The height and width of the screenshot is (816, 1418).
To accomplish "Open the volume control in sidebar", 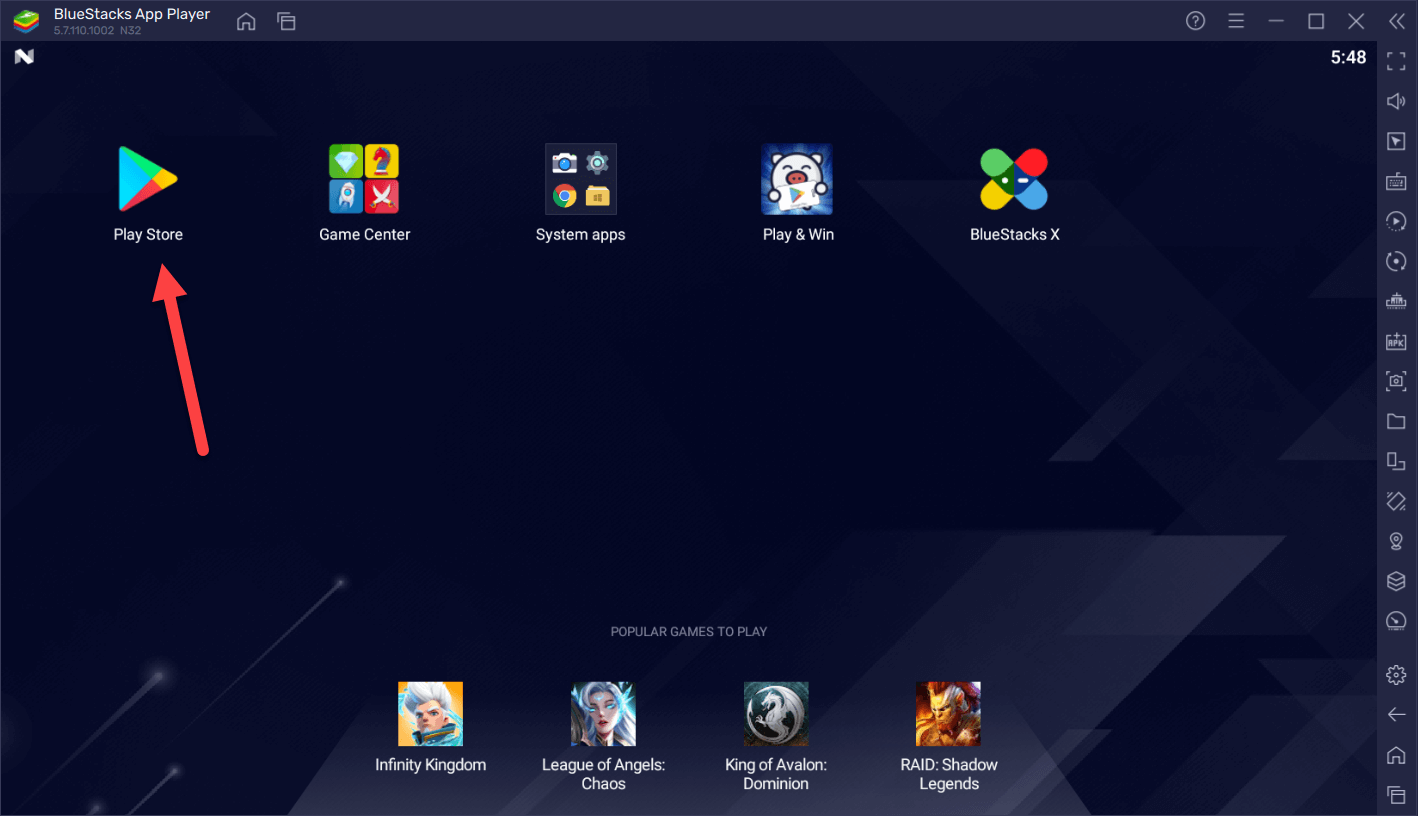I will click(x=1396, y=102).
